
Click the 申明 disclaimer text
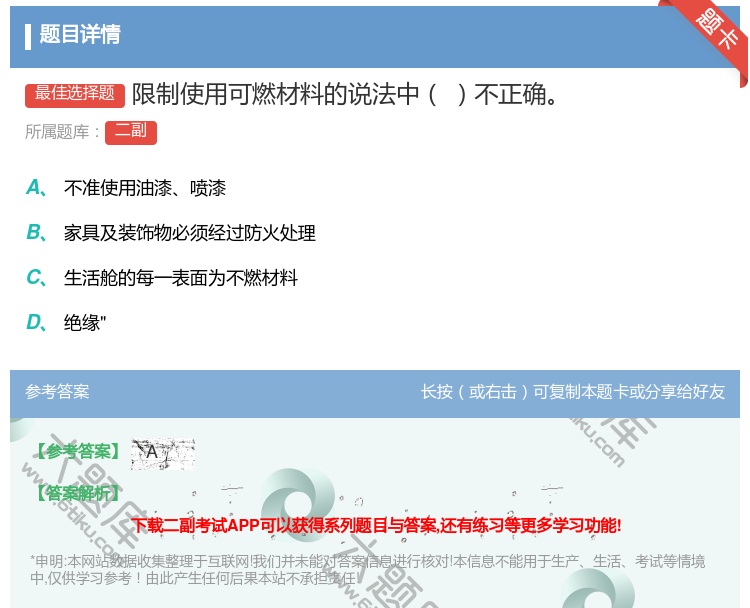(367, 569)
